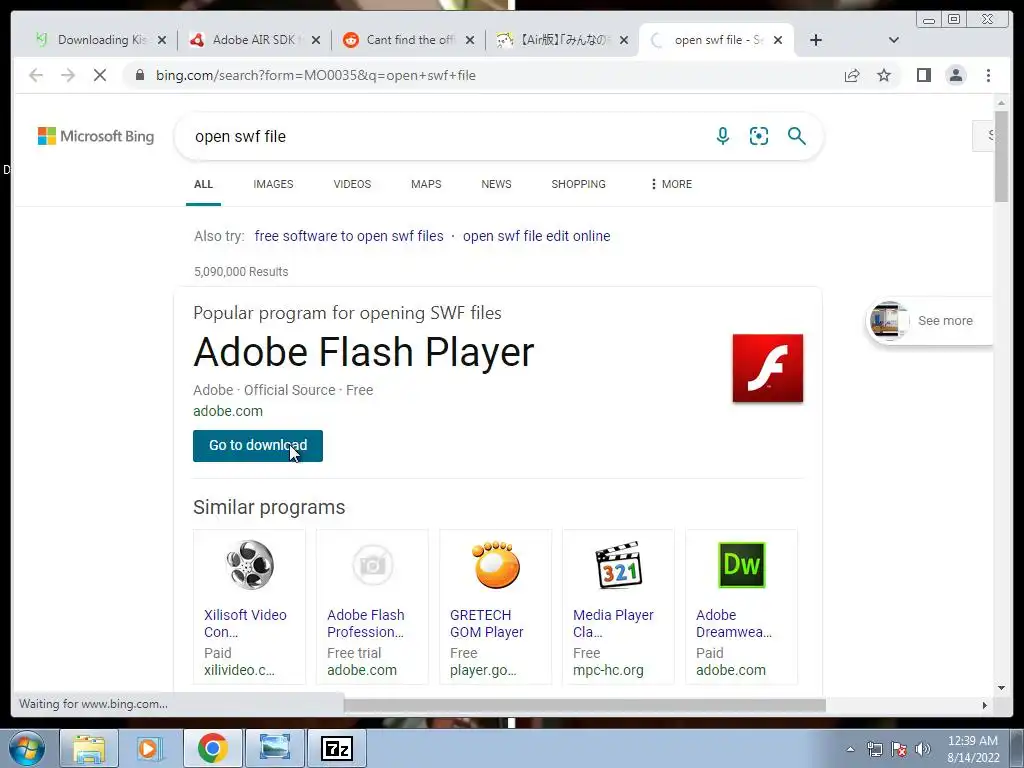Expand the Chrome tab search dropdown arrow

893,40
